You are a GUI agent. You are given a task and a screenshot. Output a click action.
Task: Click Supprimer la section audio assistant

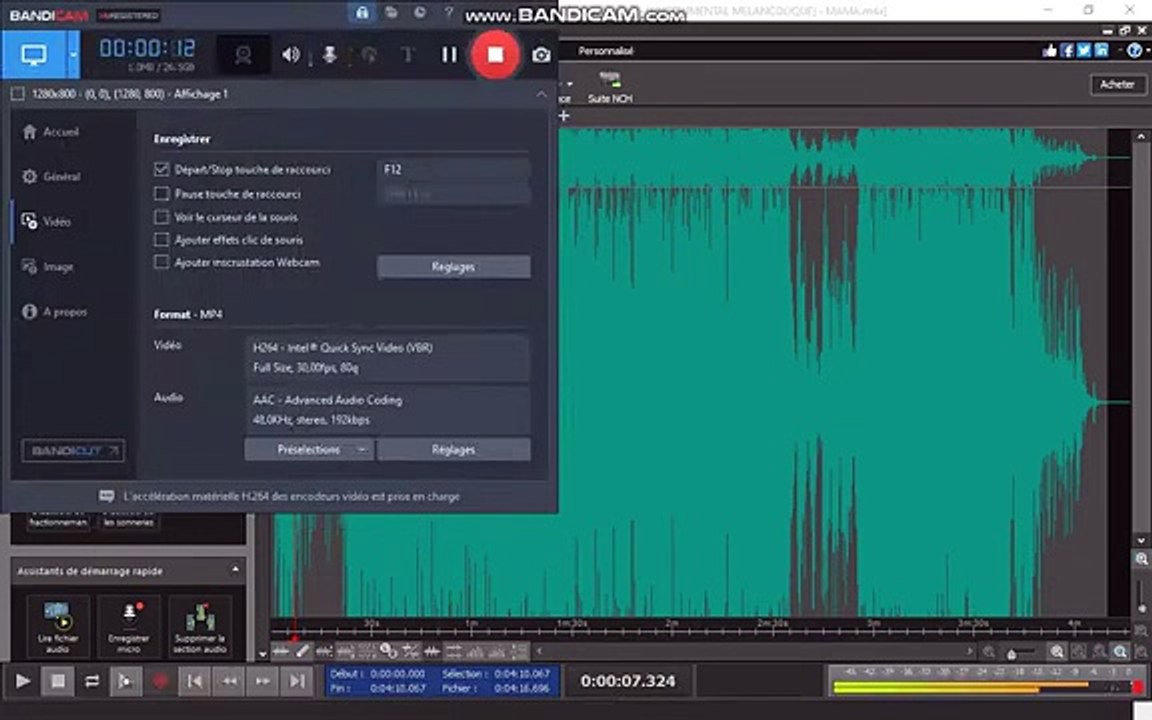coord(200,627)
